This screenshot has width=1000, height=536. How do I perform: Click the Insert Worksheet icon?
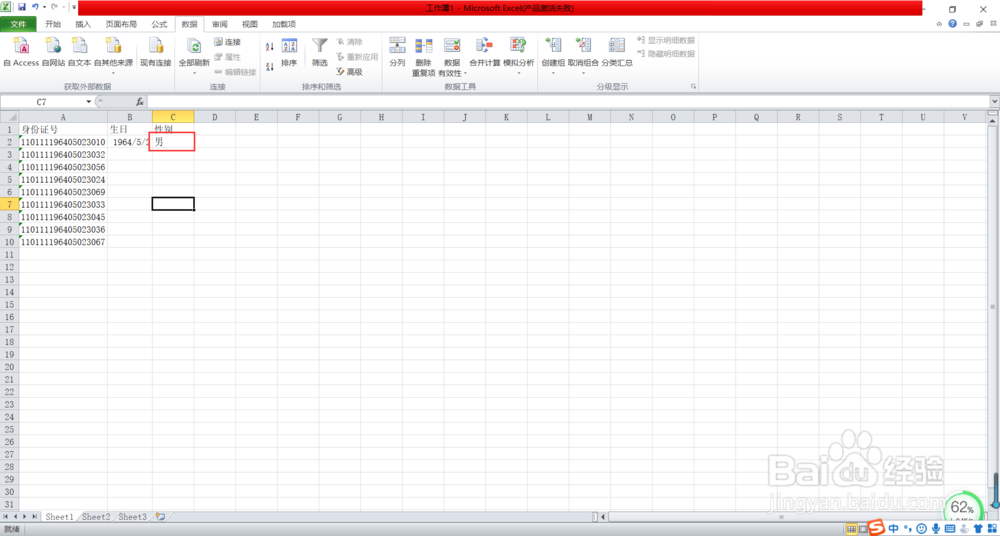160,516
